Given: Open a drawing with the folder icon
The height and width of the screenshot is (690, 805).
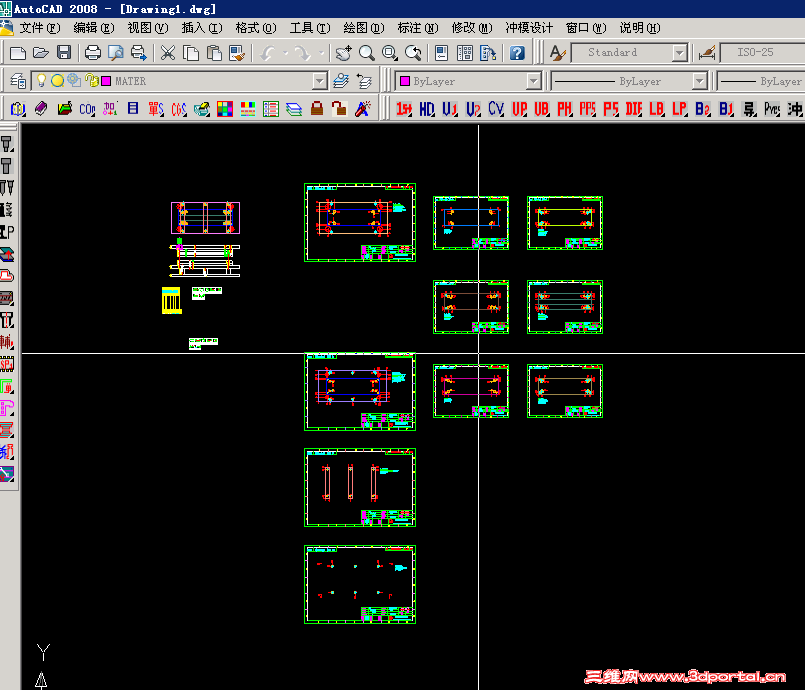Looking at the screenshot, I should coord(41,53).
